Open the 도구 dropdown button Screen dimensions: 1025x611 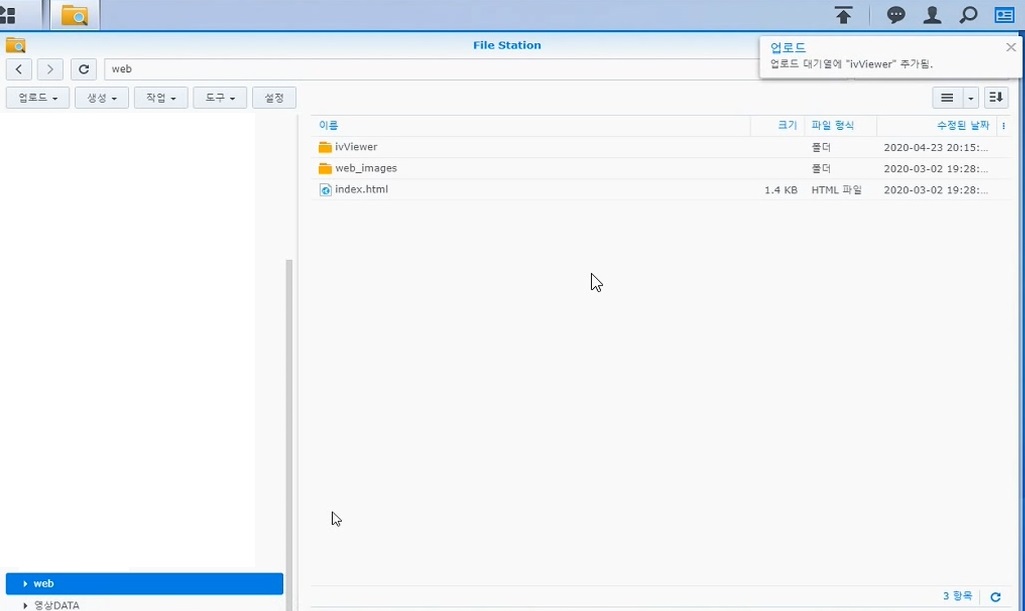[x=220, y=98]
